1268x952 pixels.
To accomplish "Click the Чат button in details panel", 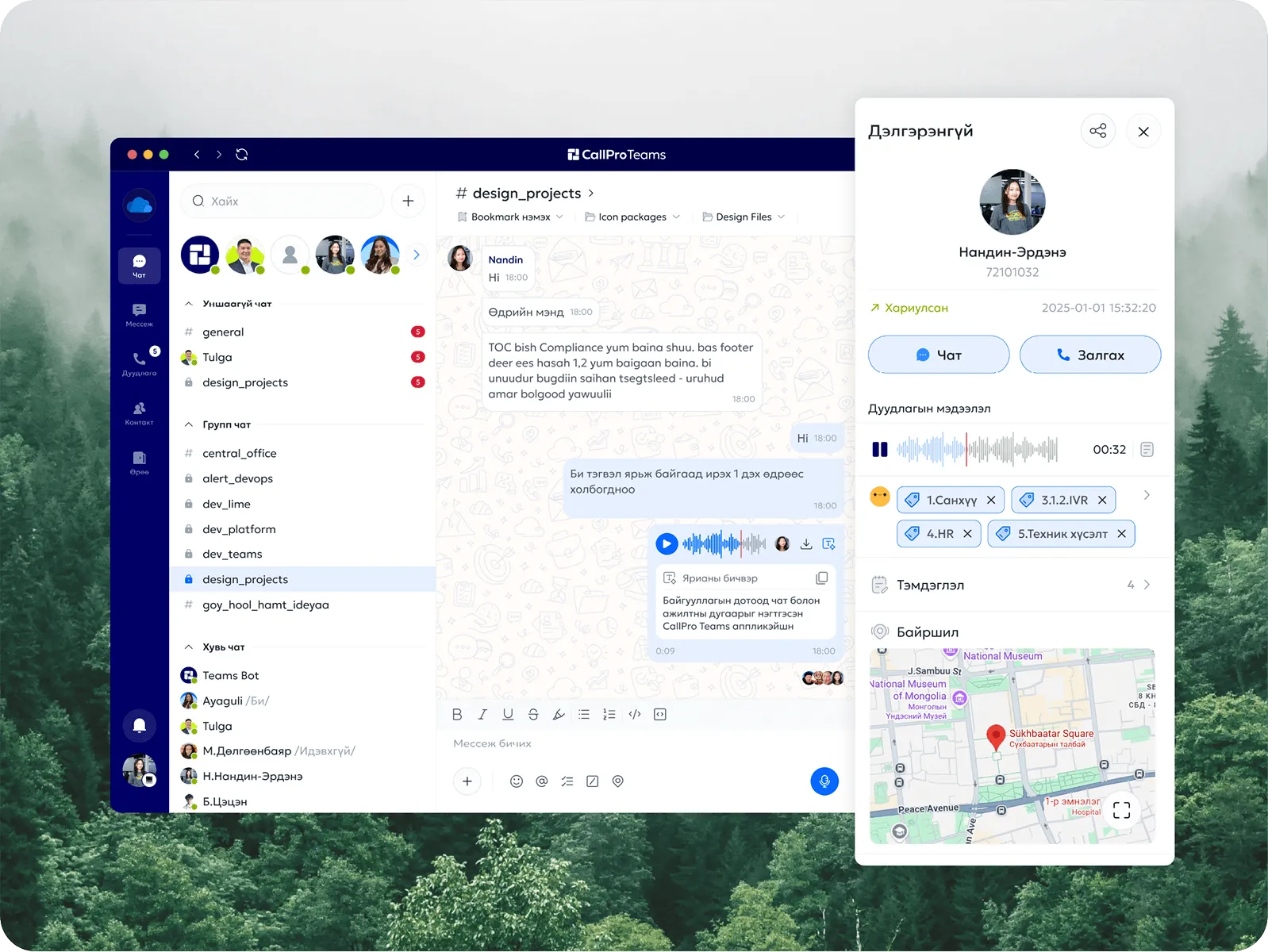I will [939, 355].
